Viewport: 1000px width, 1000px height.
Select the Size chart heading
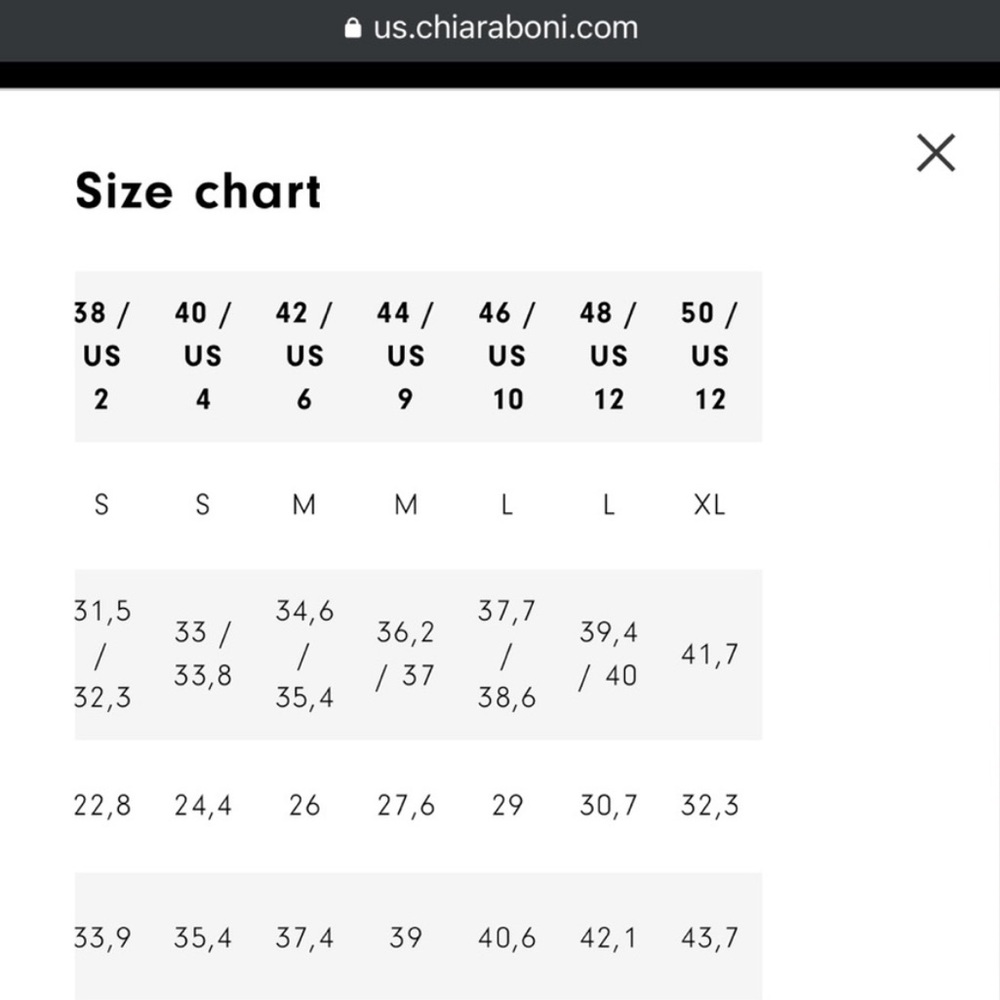198,190
